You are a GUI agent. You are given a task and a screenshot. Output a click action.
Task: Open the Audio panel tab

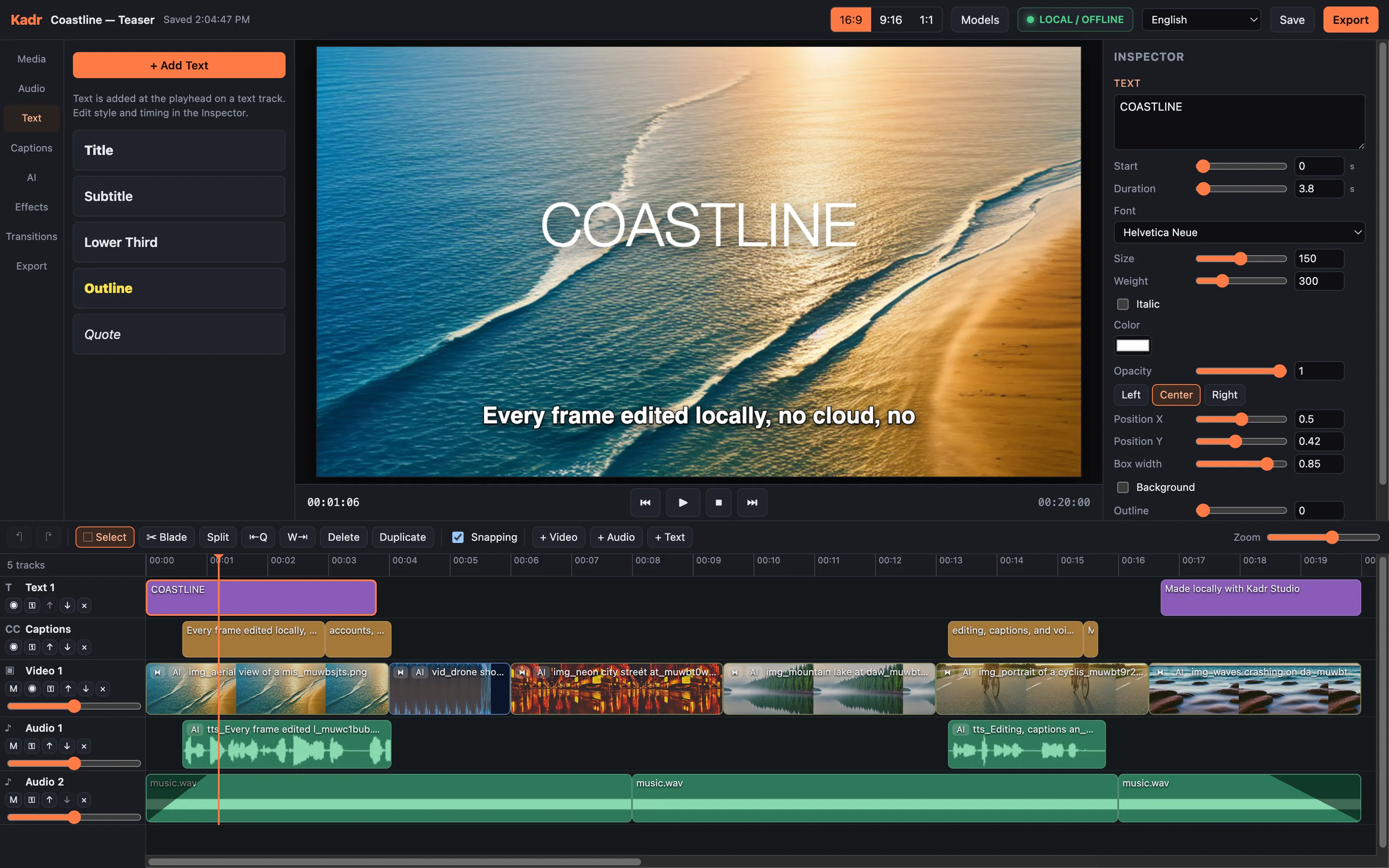click(32, 89)
